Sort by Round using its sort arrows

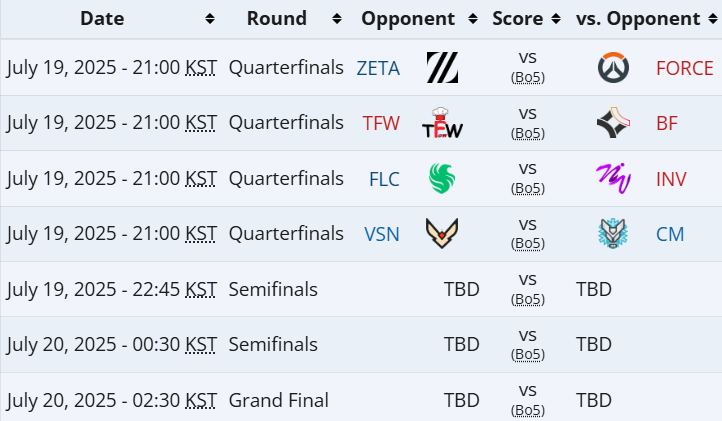click(337, 19)
